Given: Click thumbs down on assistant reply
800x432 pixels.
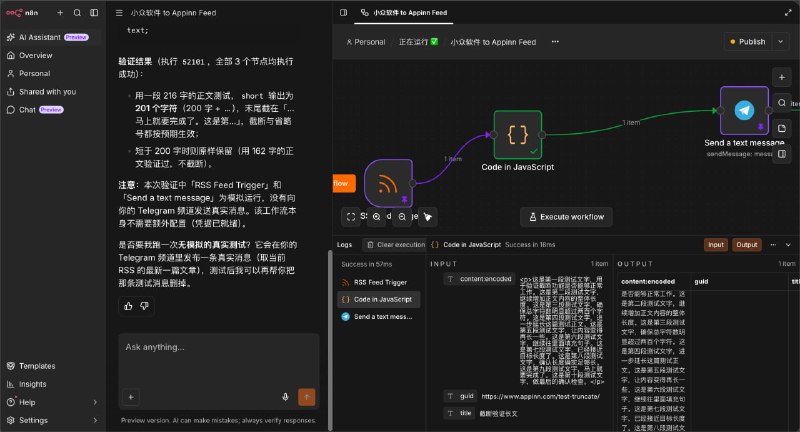Looking at the screenshot, I should pos(144,306).
